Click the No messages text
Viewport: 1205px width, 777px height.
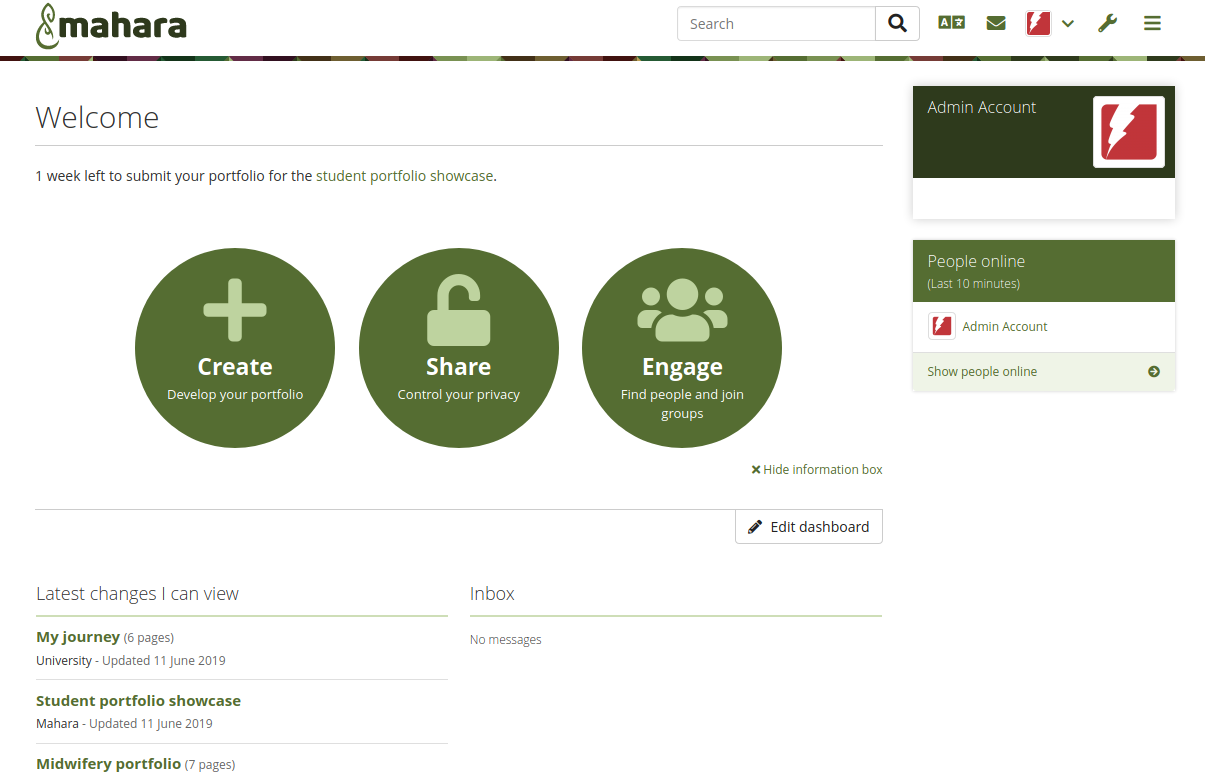coord(506,640)
